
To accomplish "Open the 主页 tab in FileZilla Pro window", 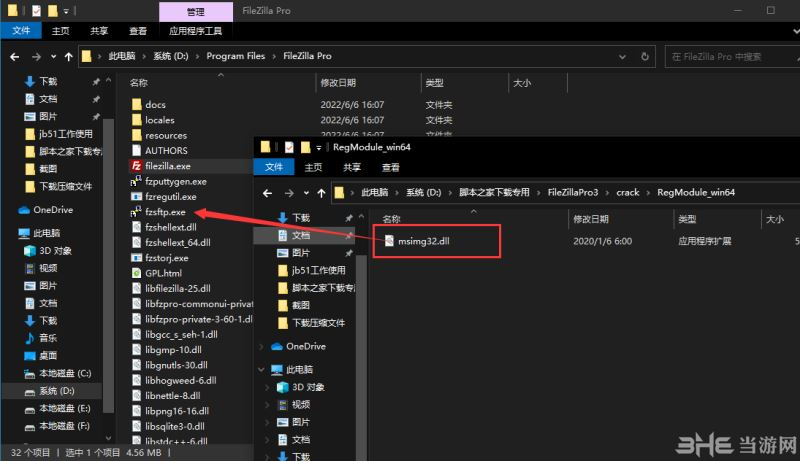I will [60, 31].
